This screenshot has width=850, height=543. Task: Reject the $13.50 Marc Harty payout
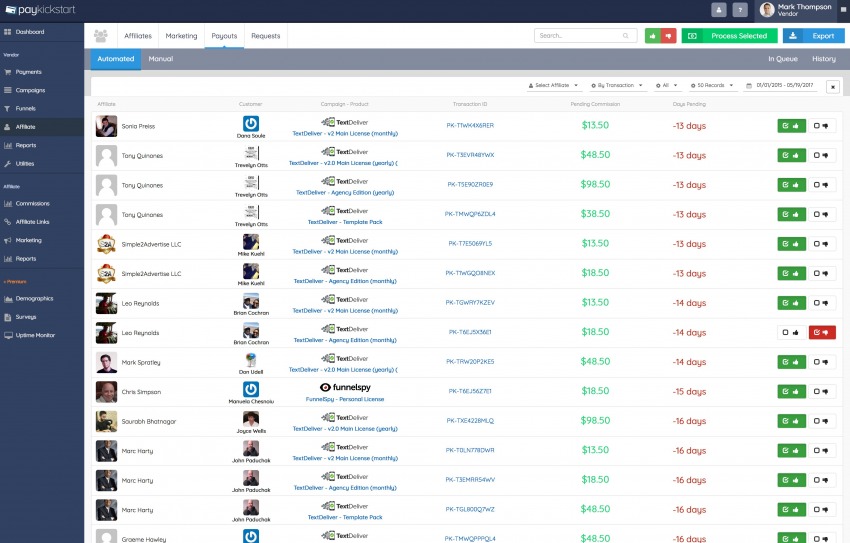tap(821, 450)
